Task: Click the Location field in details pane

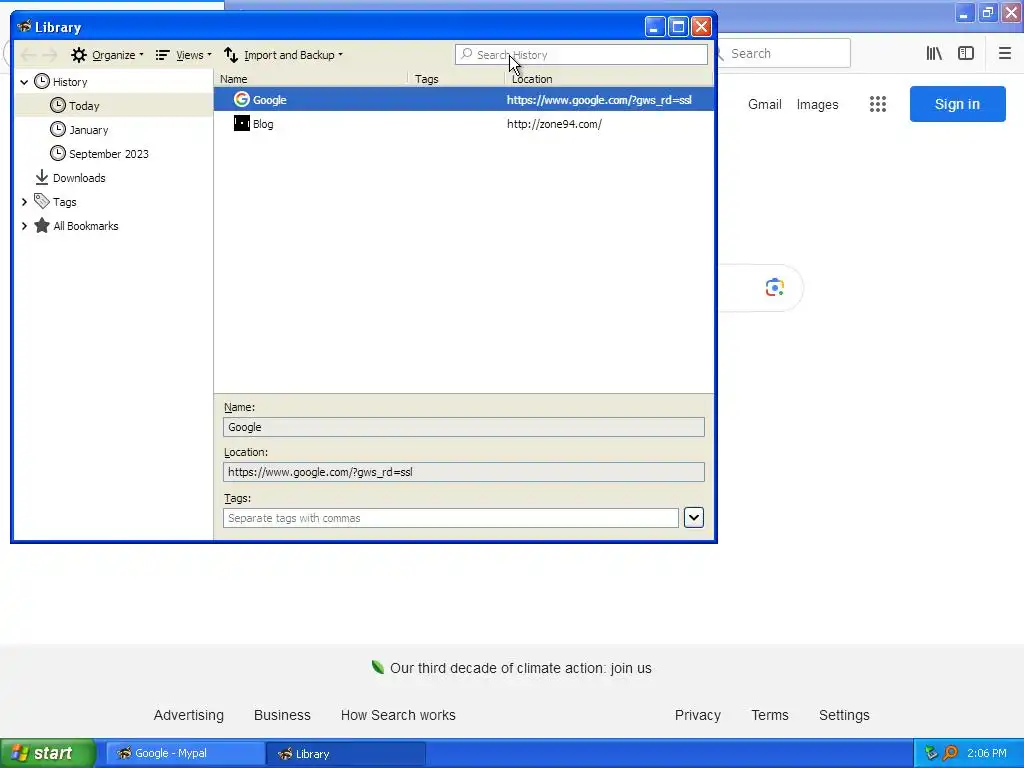Action: [x=464, y=472]
